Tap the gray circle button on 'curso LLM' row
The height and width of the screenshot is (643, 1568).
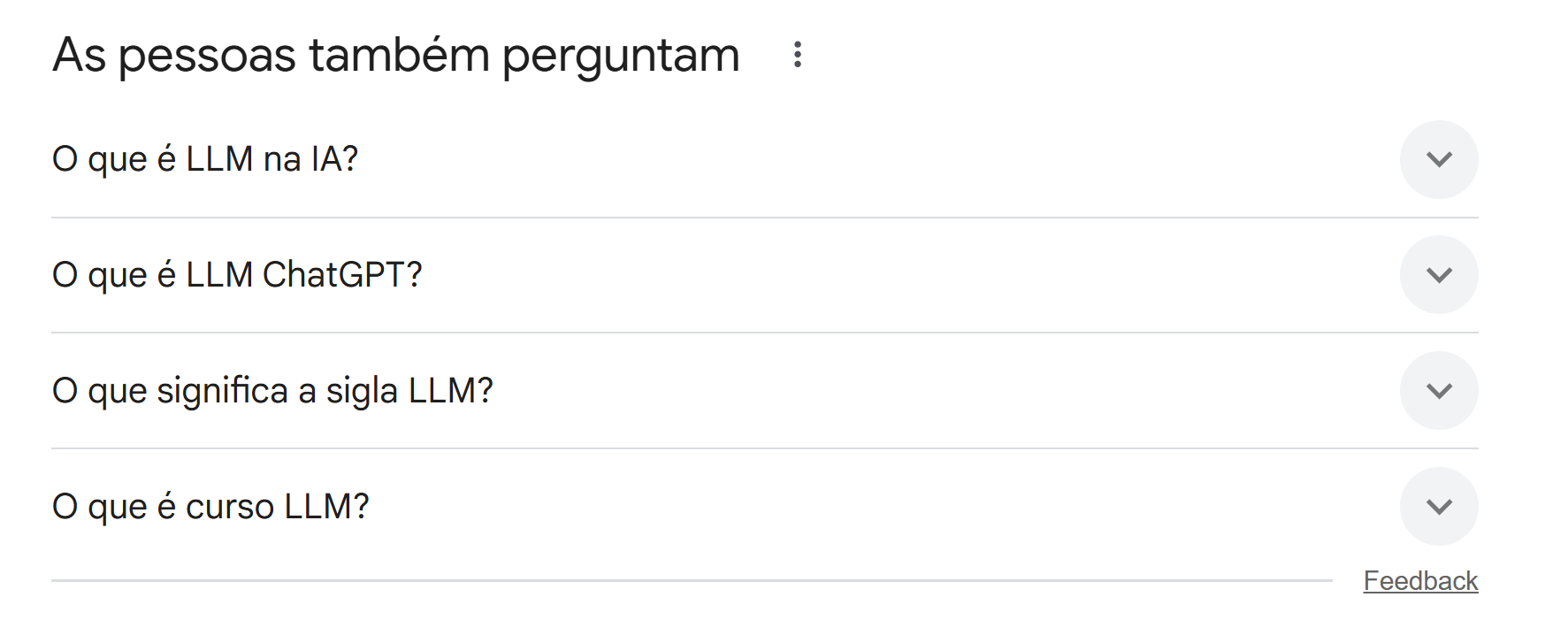point(1438,507)
